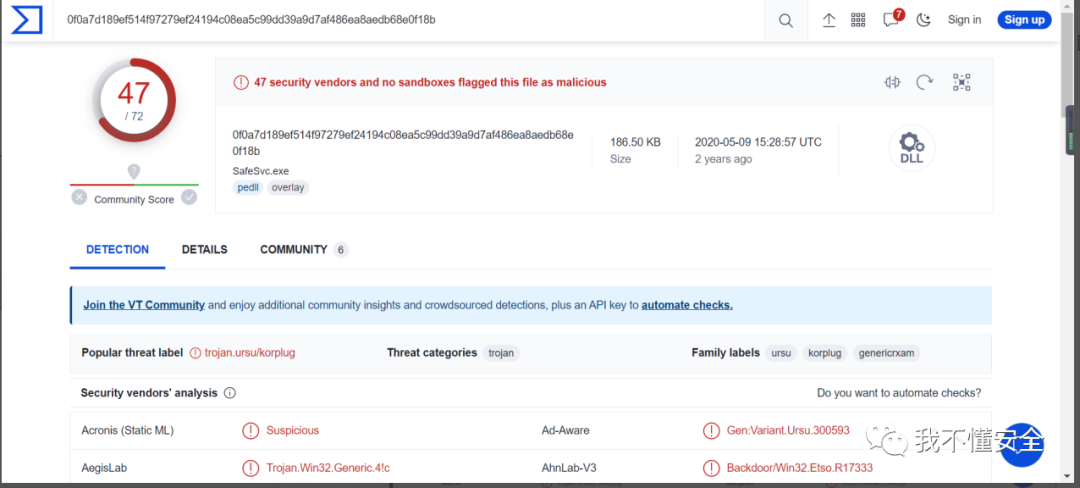Viewport: 1080px width, 488px height.
Task: Click Gen:Variant.Ursu.300593 detection text
Action: (788, 430)
